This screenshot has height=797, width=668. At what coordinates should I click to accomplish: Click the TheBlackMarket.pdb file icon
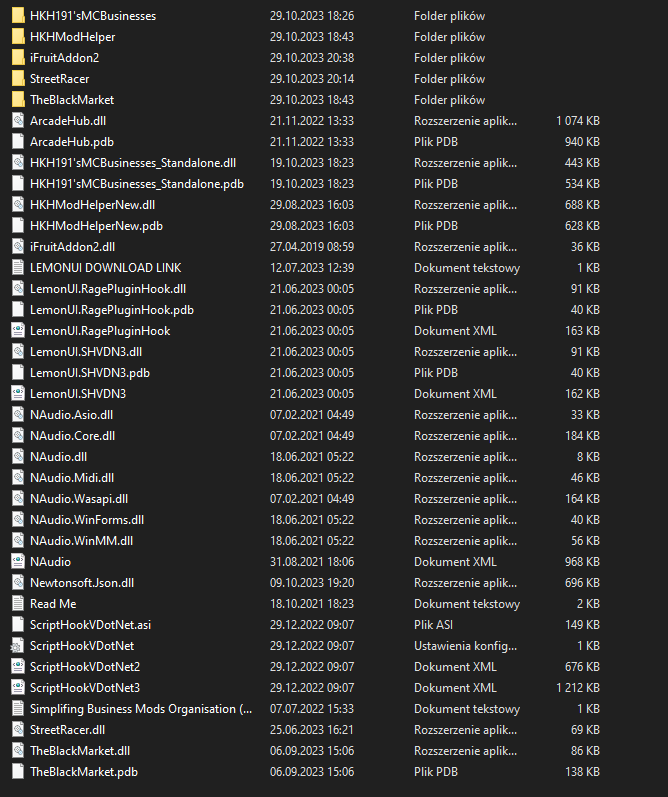[x=18, y=772]
